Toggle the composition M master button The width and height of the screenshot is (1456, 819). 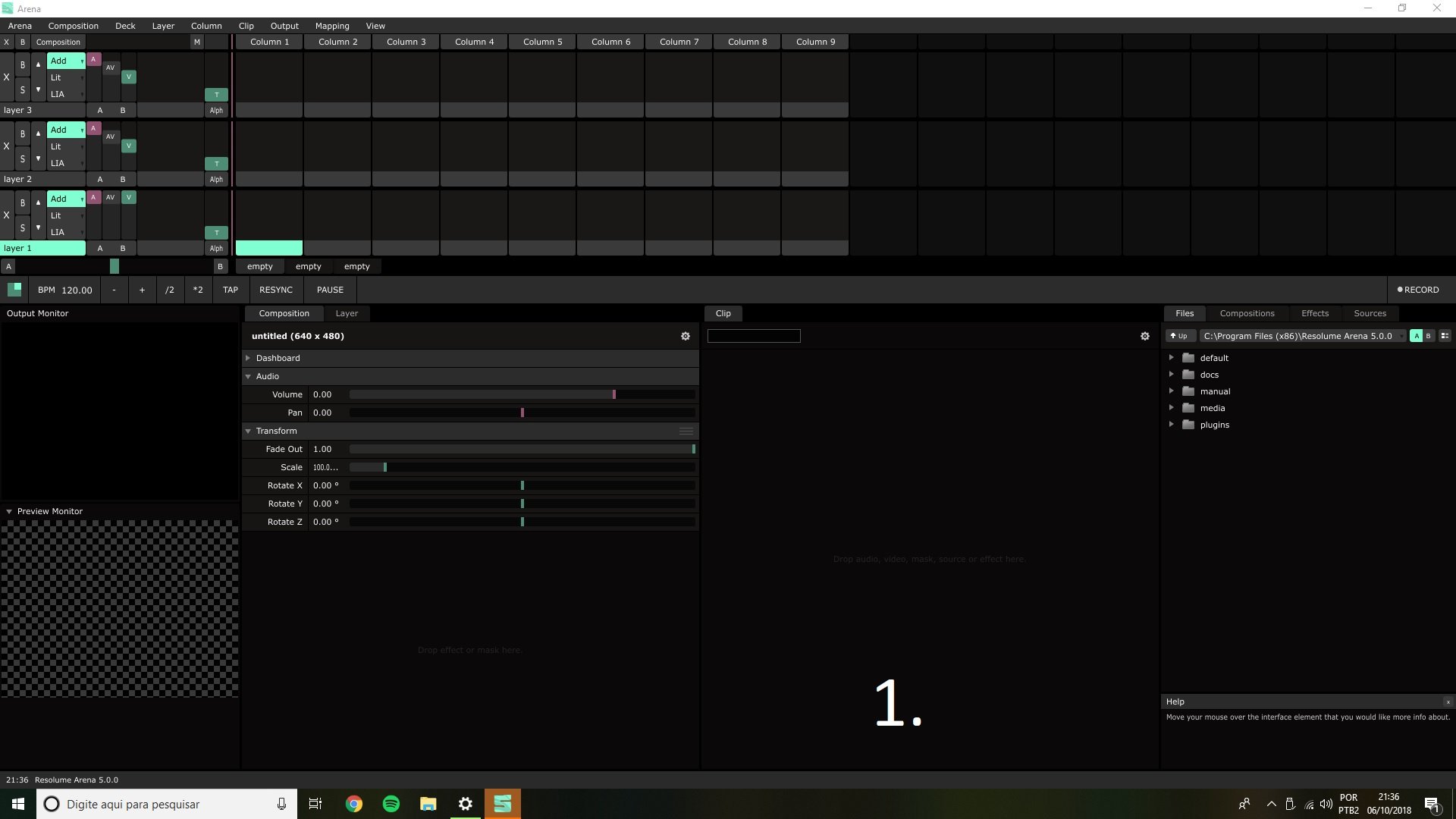[x=197, y=42]
